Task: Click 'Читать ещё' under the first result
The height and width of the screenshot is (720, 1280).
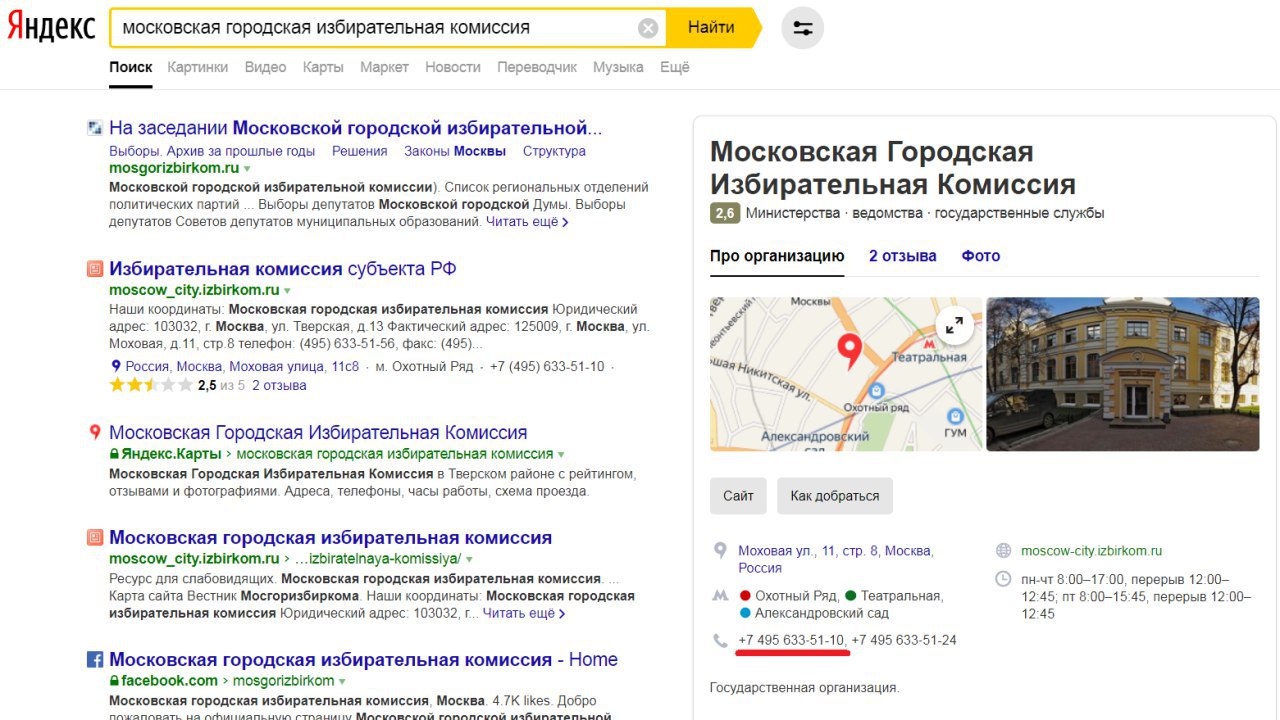Action: tap(527, 221)
